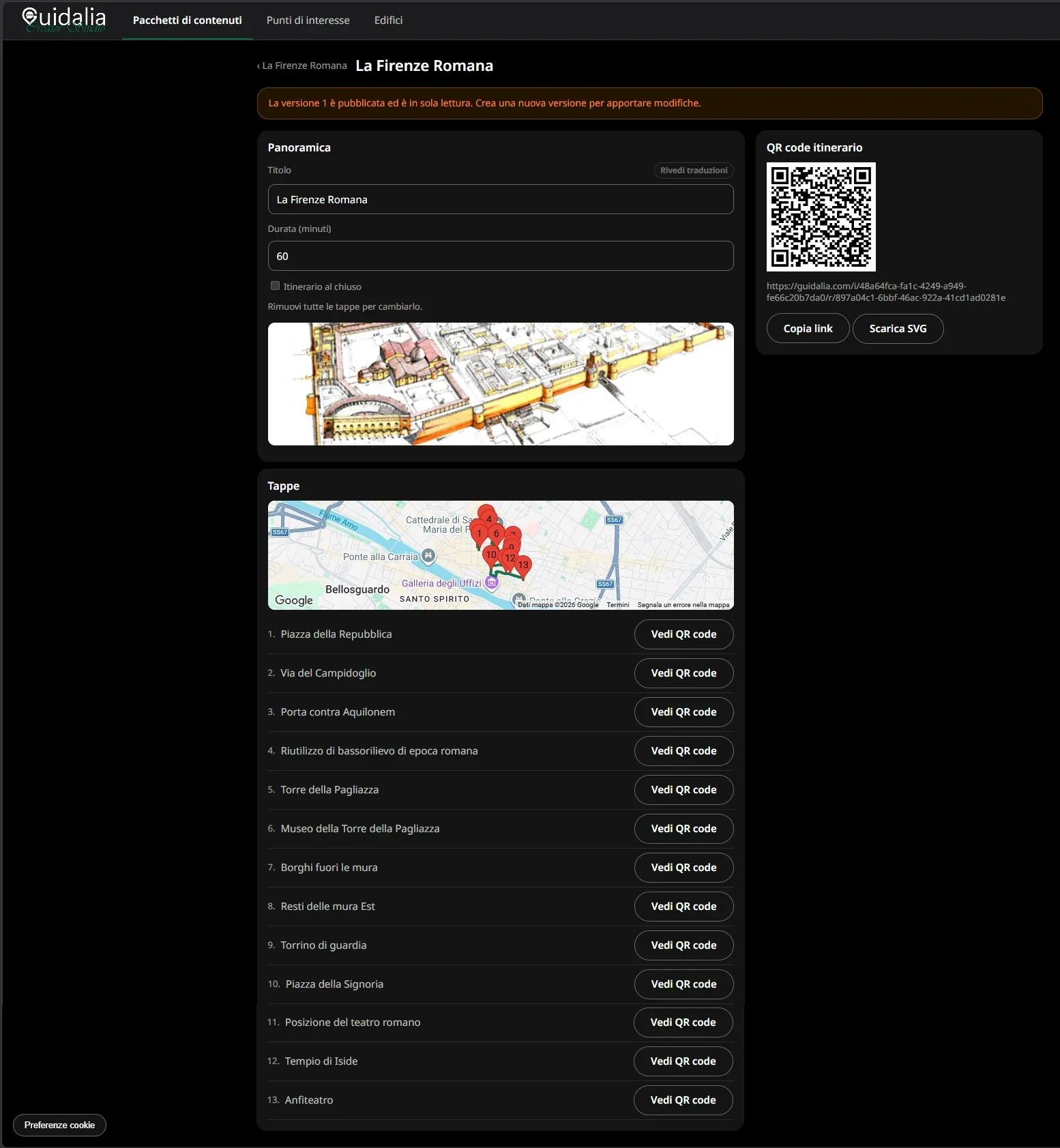Click the Rivedi traduzioni button

(694, 171)
